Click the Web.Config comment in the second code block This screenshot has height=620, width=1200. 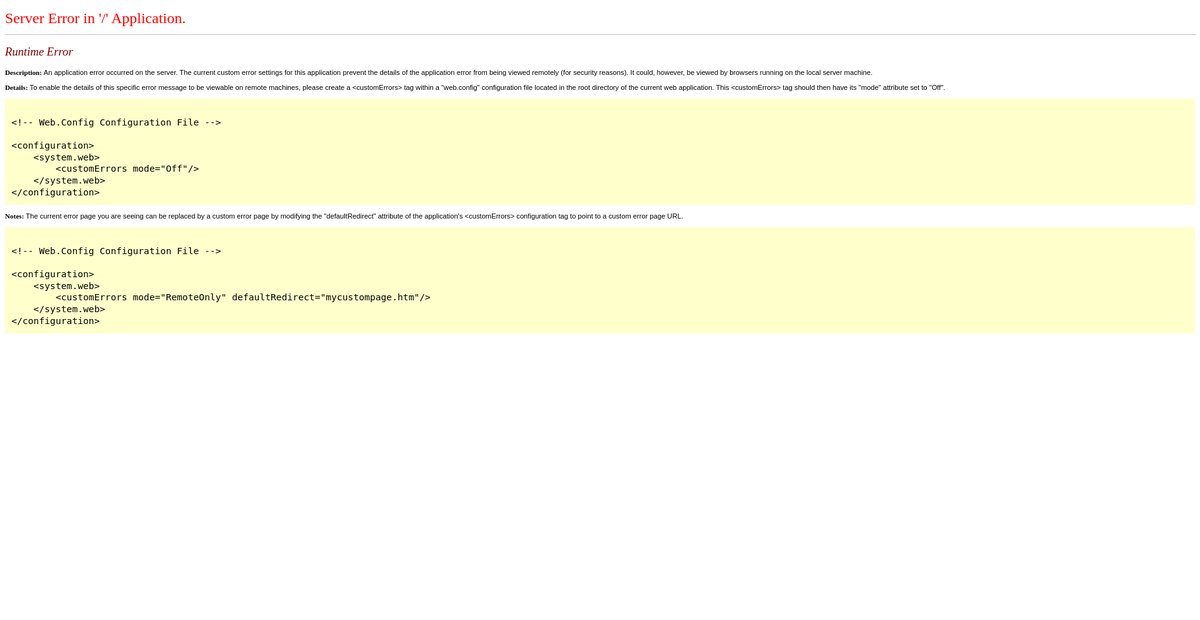[x=116, y=251]
